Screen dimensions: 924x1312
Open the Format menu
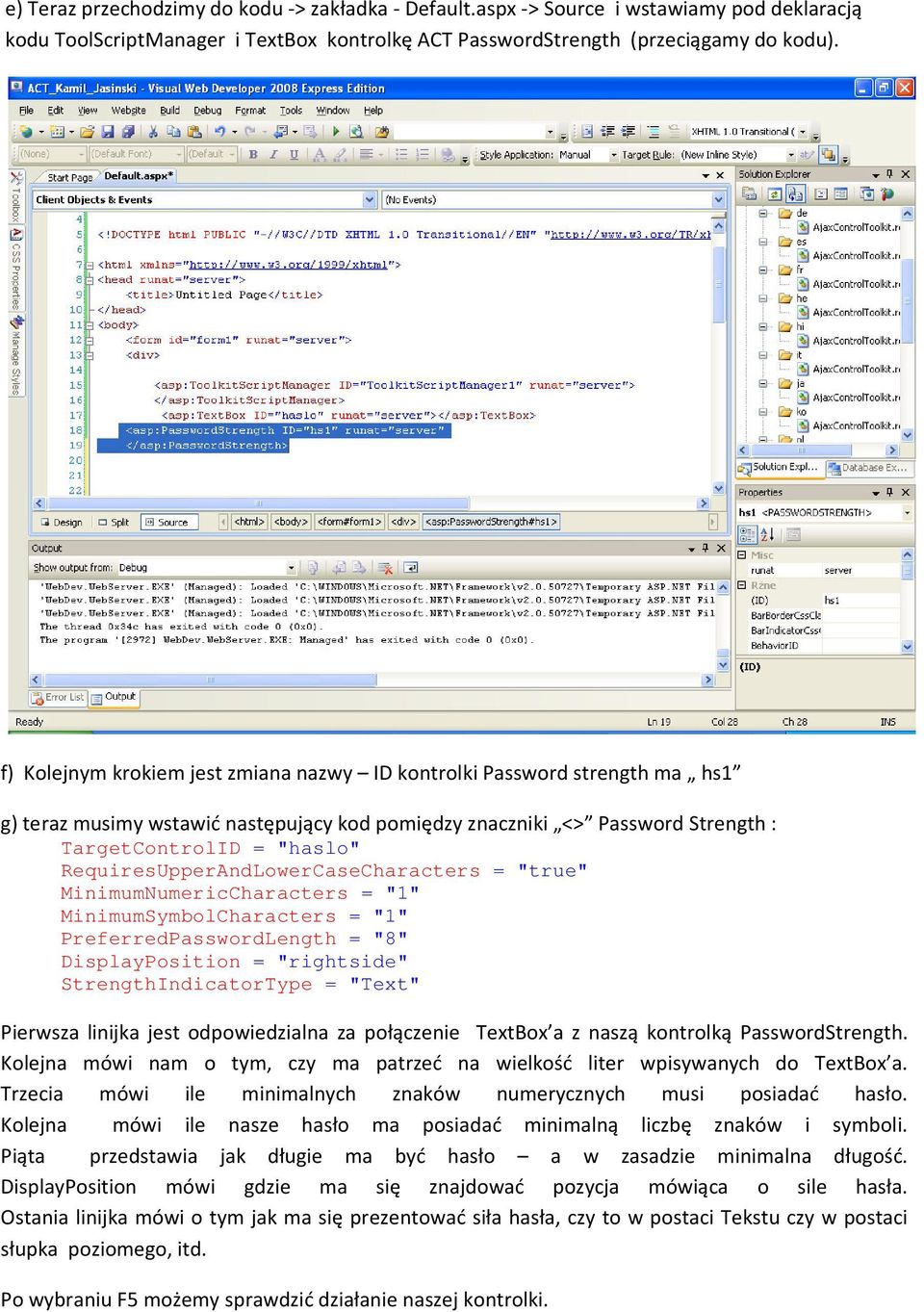tap(250, 111)
